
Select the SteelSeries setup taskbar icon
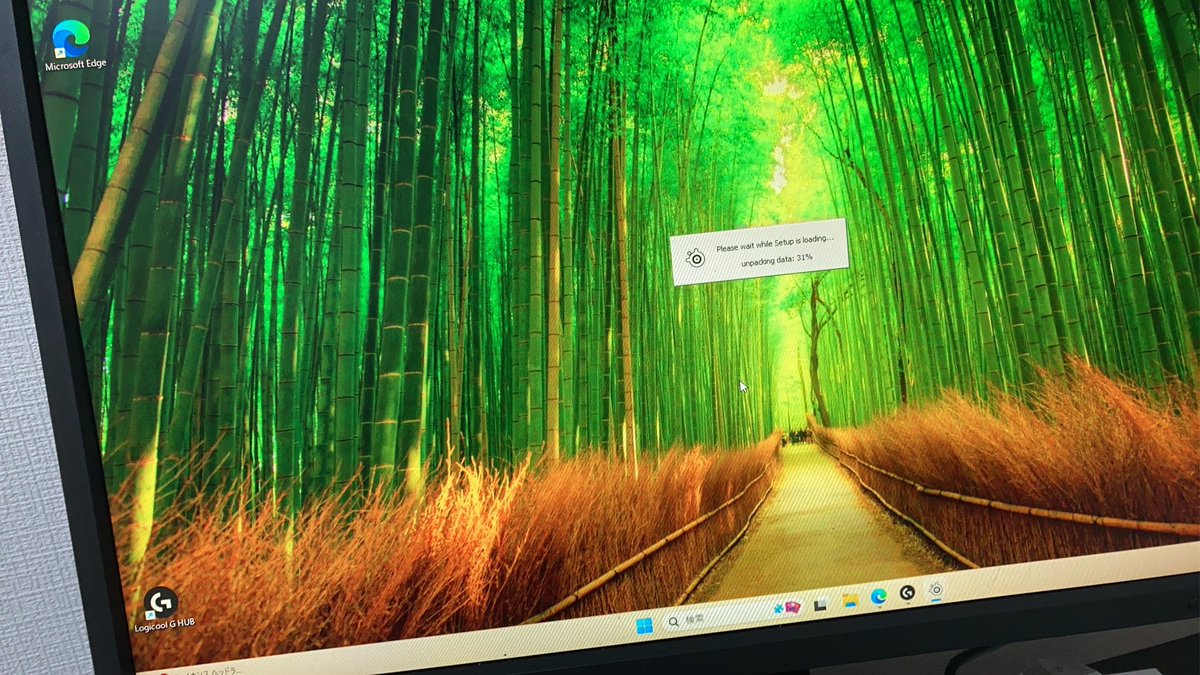936,589
